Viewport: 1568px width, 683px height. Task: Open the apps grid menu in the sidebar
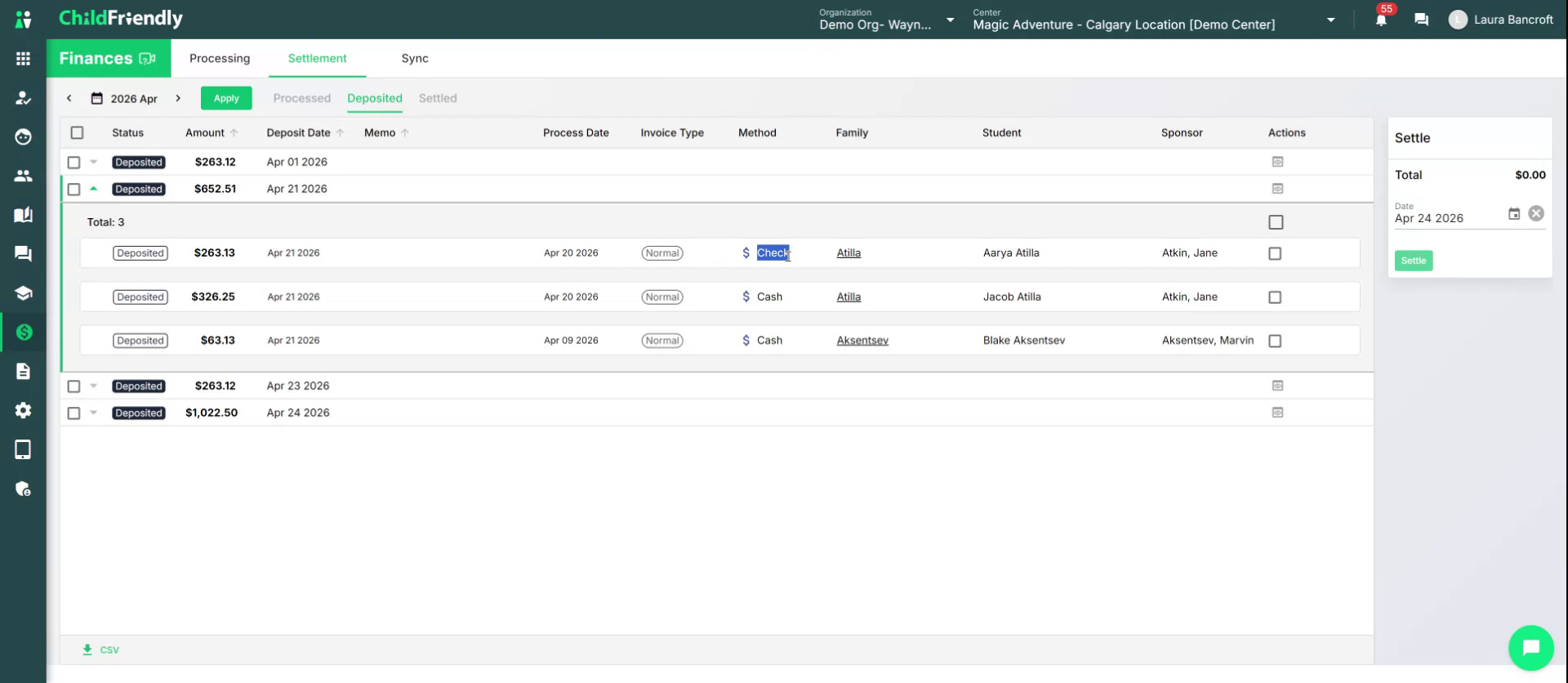pos(23,59)
